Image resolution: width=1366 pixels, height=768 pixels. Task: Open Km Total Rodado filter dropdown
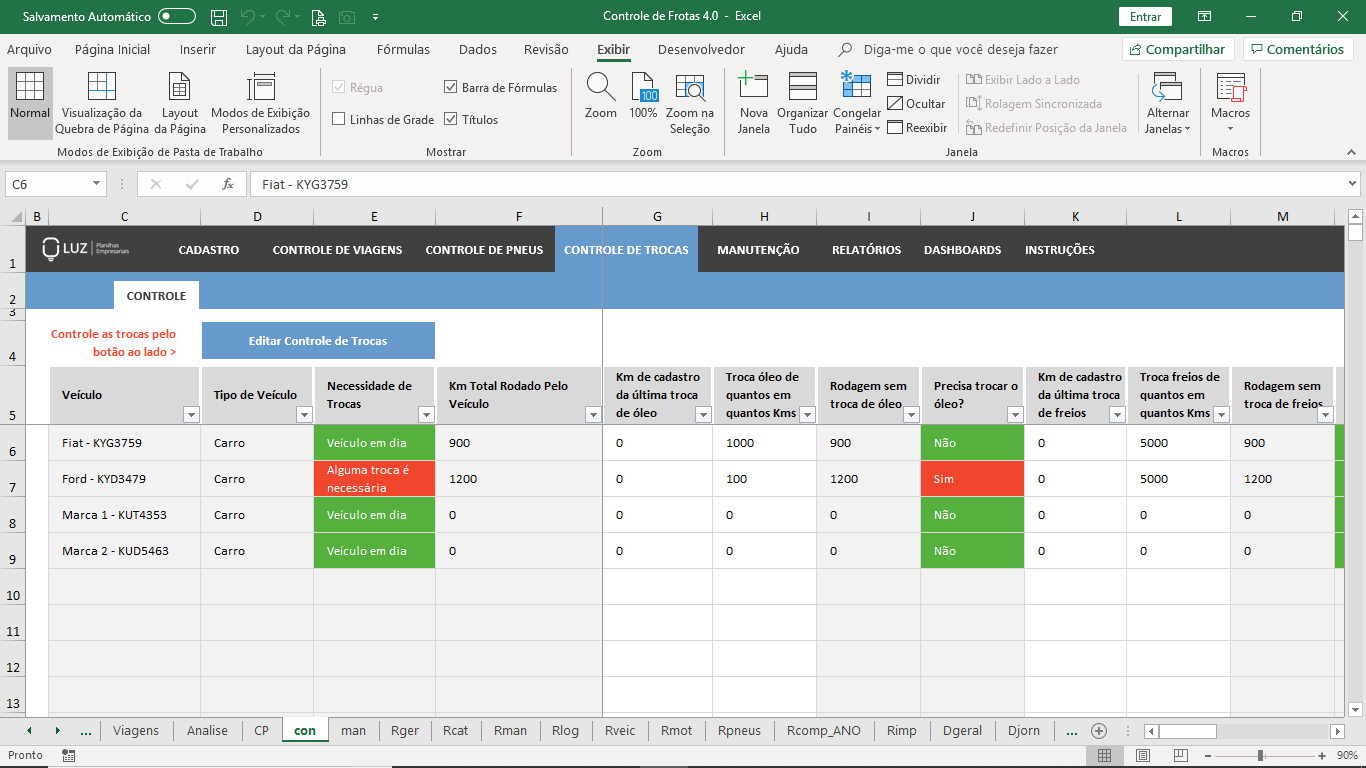[593, 415]
